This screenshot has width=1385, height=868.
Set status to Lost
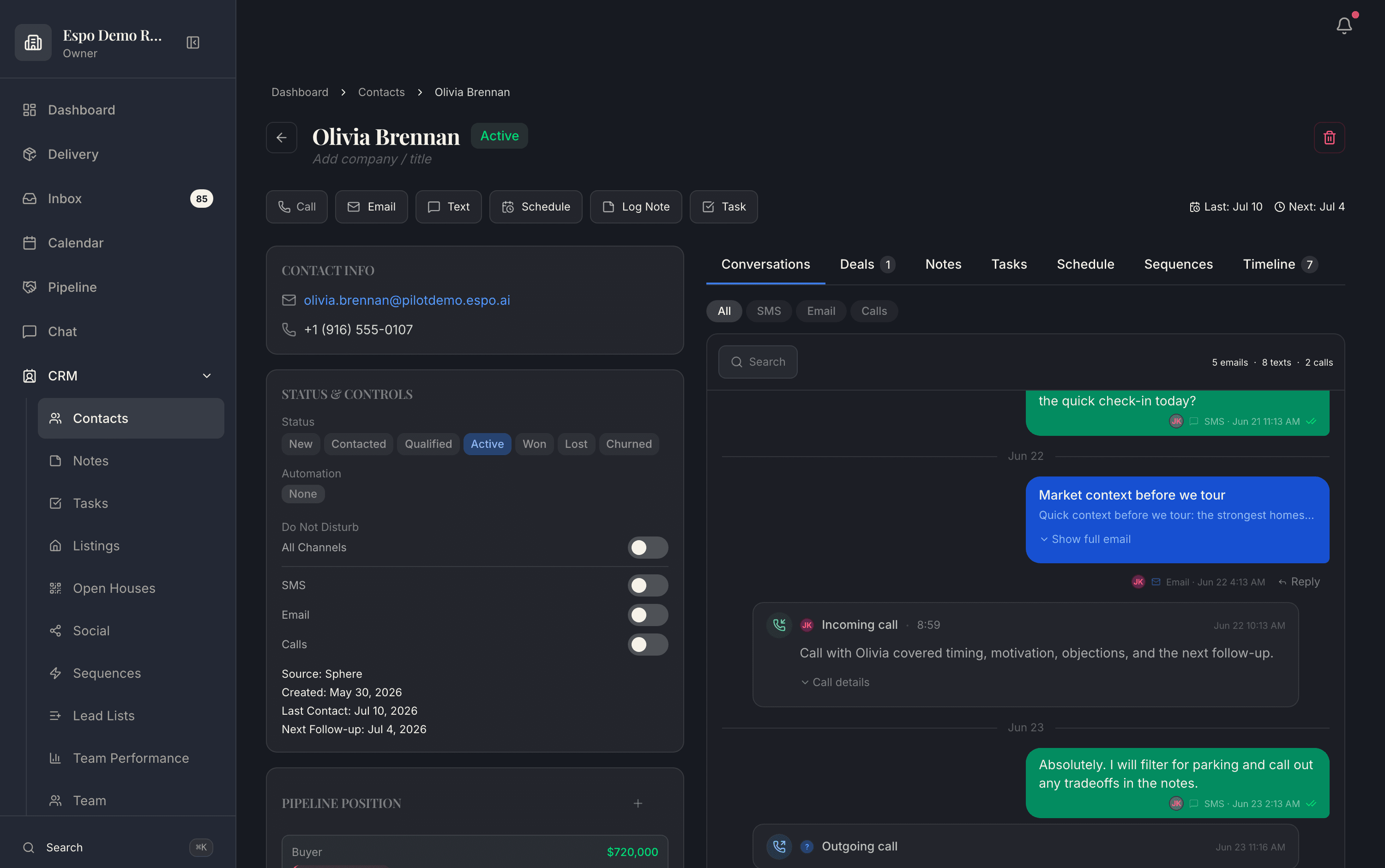(x=576, y=444)
